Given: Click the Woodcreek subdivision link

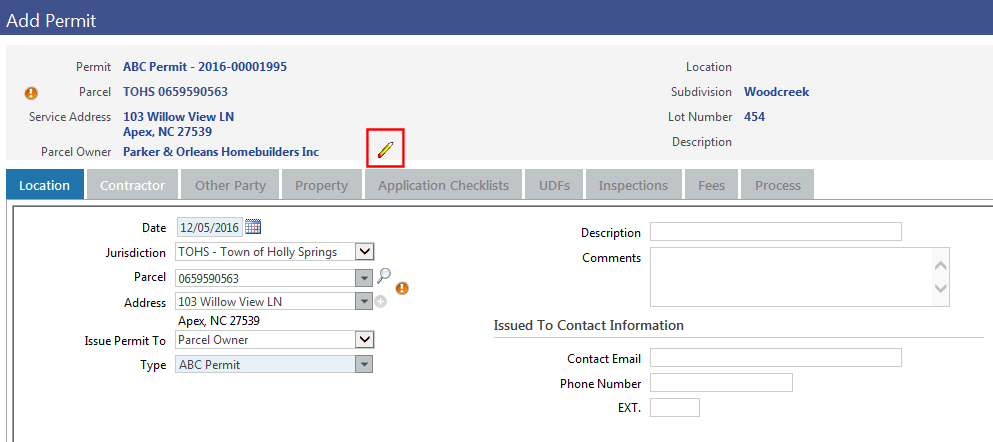Looking at the screenshot, I should [x=776, y=92].
